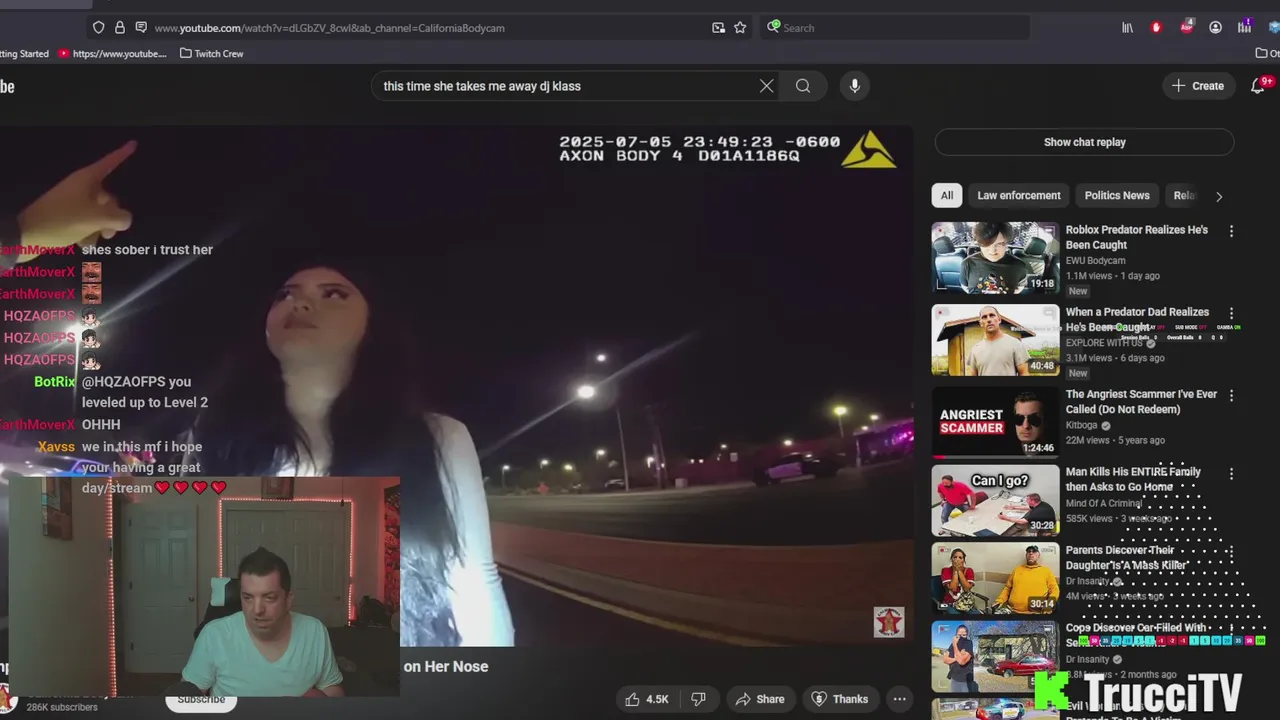Image resolution: width=1280 pixels, height=720 pixels.
Task: Click the Kitboga channel name
Action: pos(1082,425)
